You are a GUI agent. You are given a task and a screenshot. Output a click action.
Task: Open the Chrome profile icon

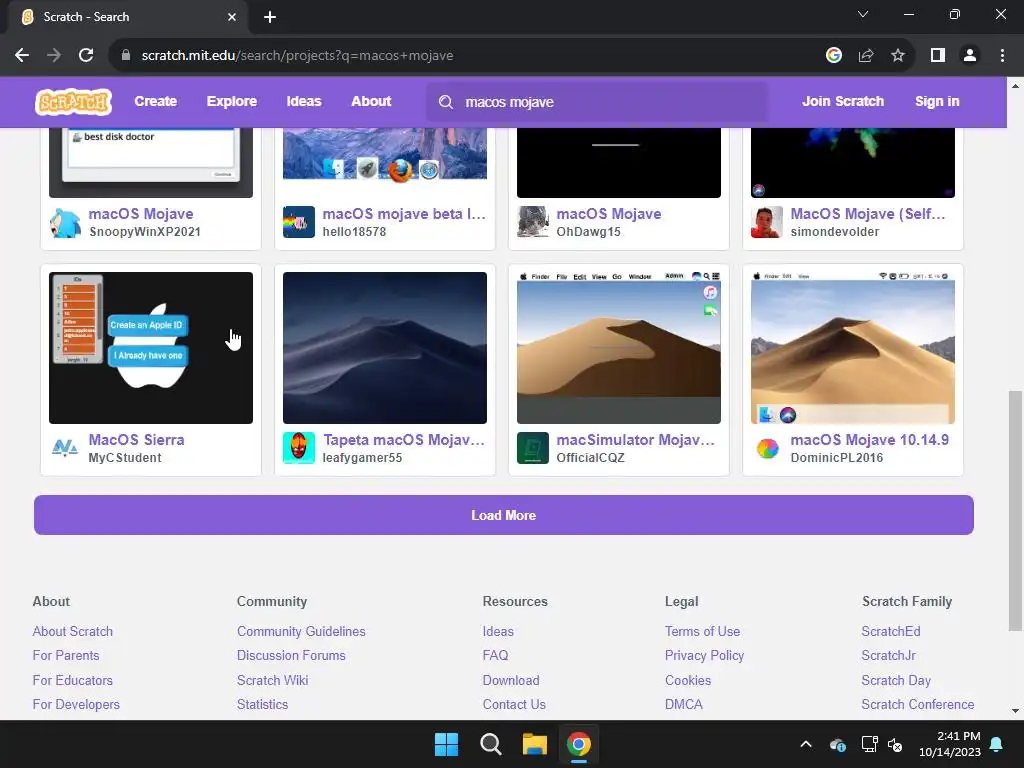(x=970, y=56)
